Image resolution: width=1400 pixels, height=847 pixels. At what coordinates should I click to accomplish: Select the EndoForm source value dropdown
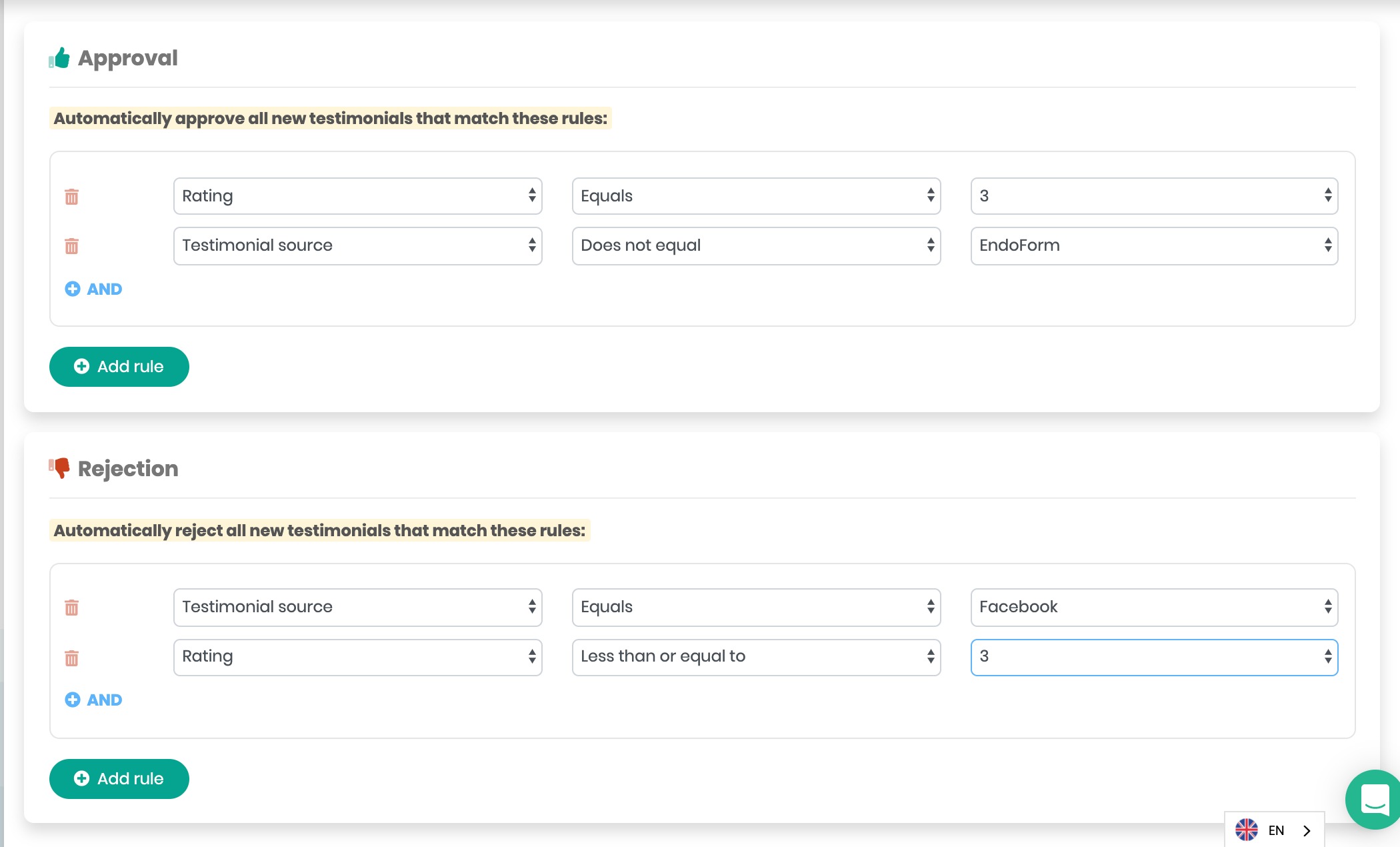(1154, 245)
